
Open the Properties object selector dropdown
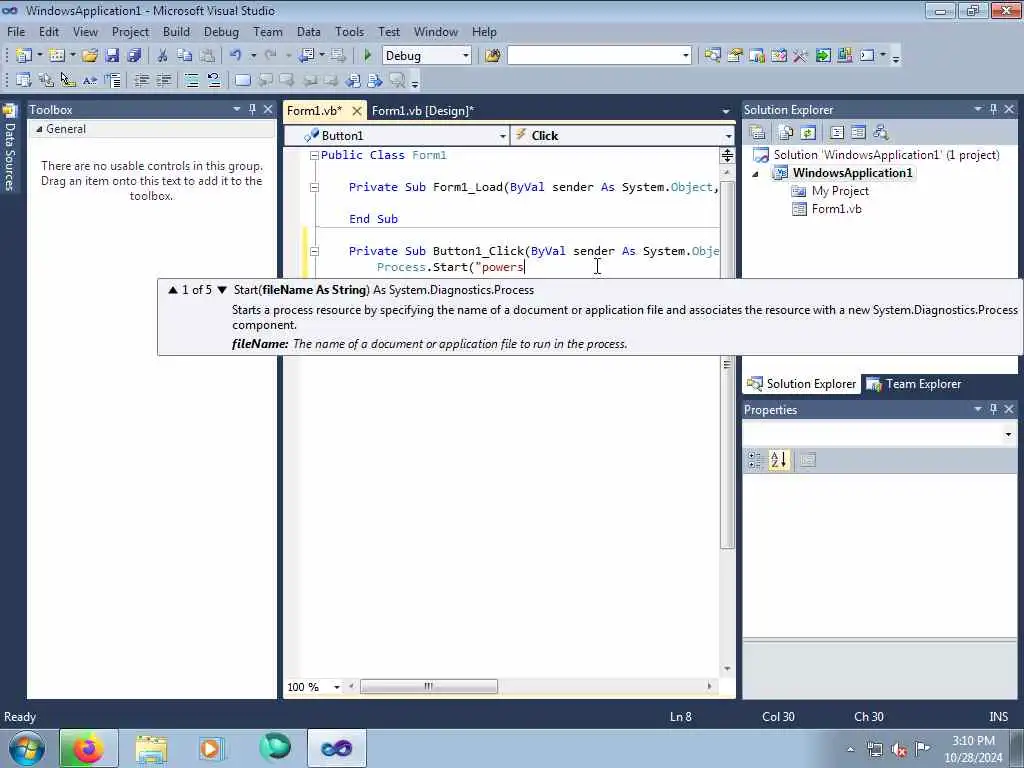1008,434
